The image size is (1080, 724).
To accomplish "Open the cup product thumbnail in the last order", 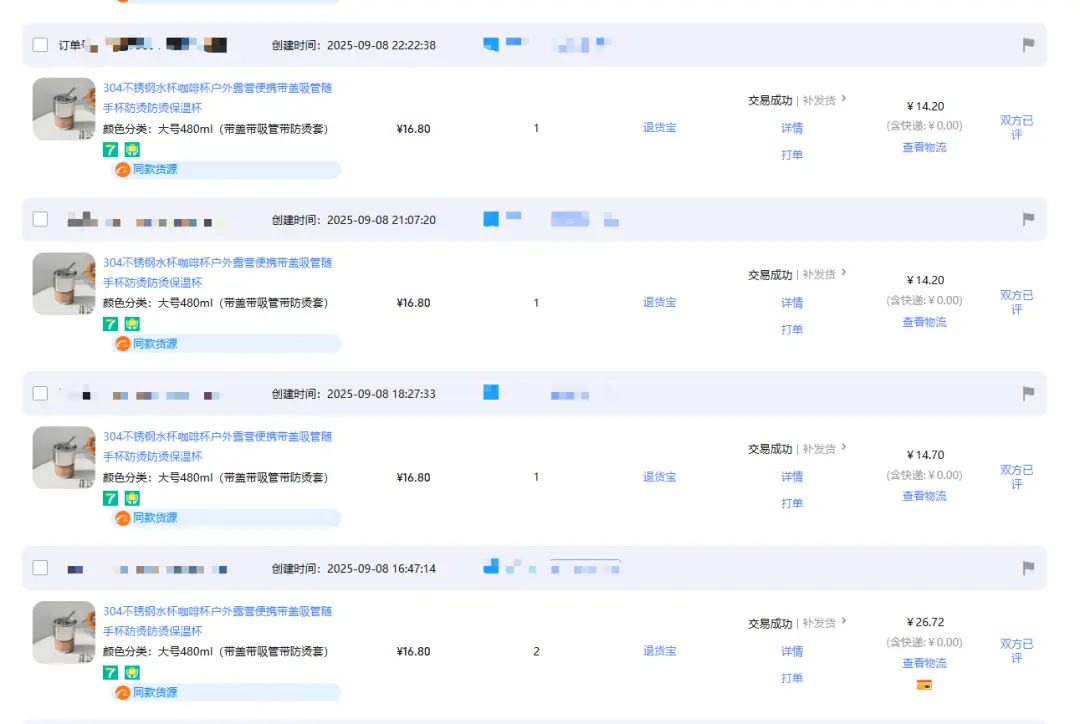I will pos(64,633).
